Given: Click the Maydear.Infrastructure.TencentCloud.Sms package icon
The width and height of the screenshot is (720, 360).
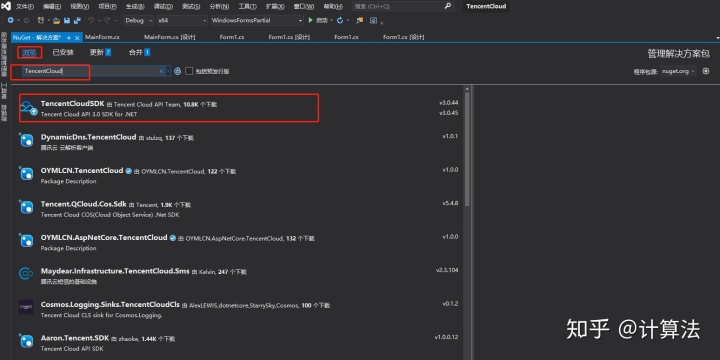Looking at the screenshot, I should [26, 274].
